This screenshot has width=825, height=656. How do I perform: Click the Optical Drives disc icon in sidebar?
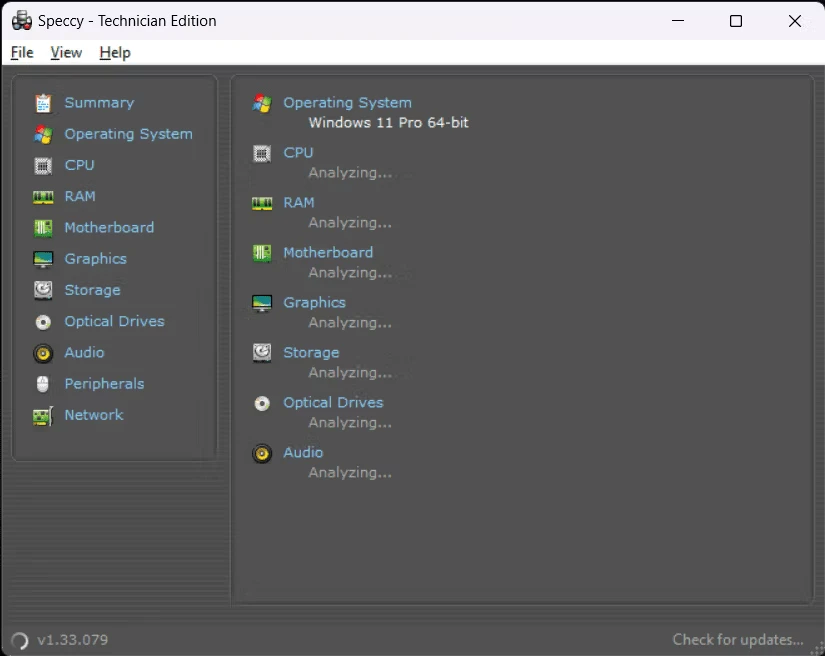[x=43, y=322]
